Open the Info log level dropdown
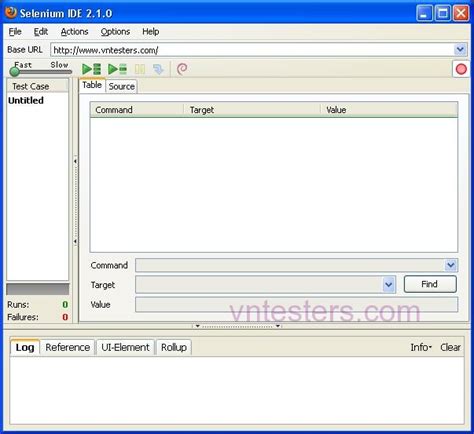Viewport: 474px width, 434px height. click(x=421, y=347)
